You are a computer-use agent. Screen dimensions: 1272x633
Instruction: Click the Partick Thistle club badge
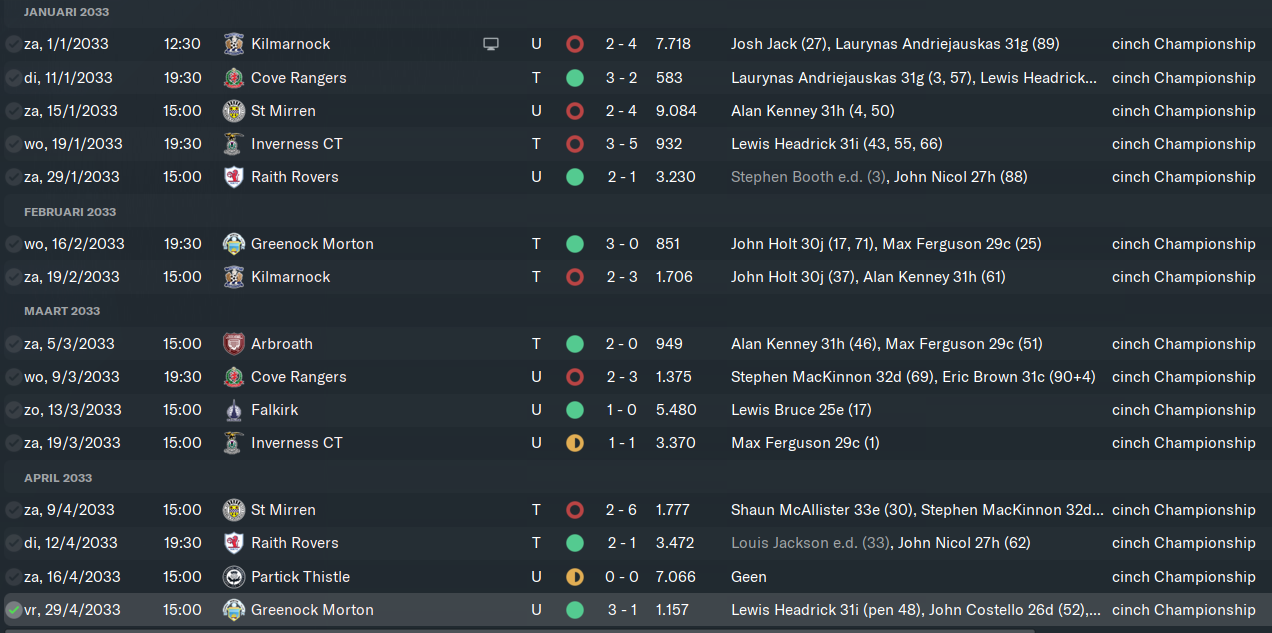234,577
